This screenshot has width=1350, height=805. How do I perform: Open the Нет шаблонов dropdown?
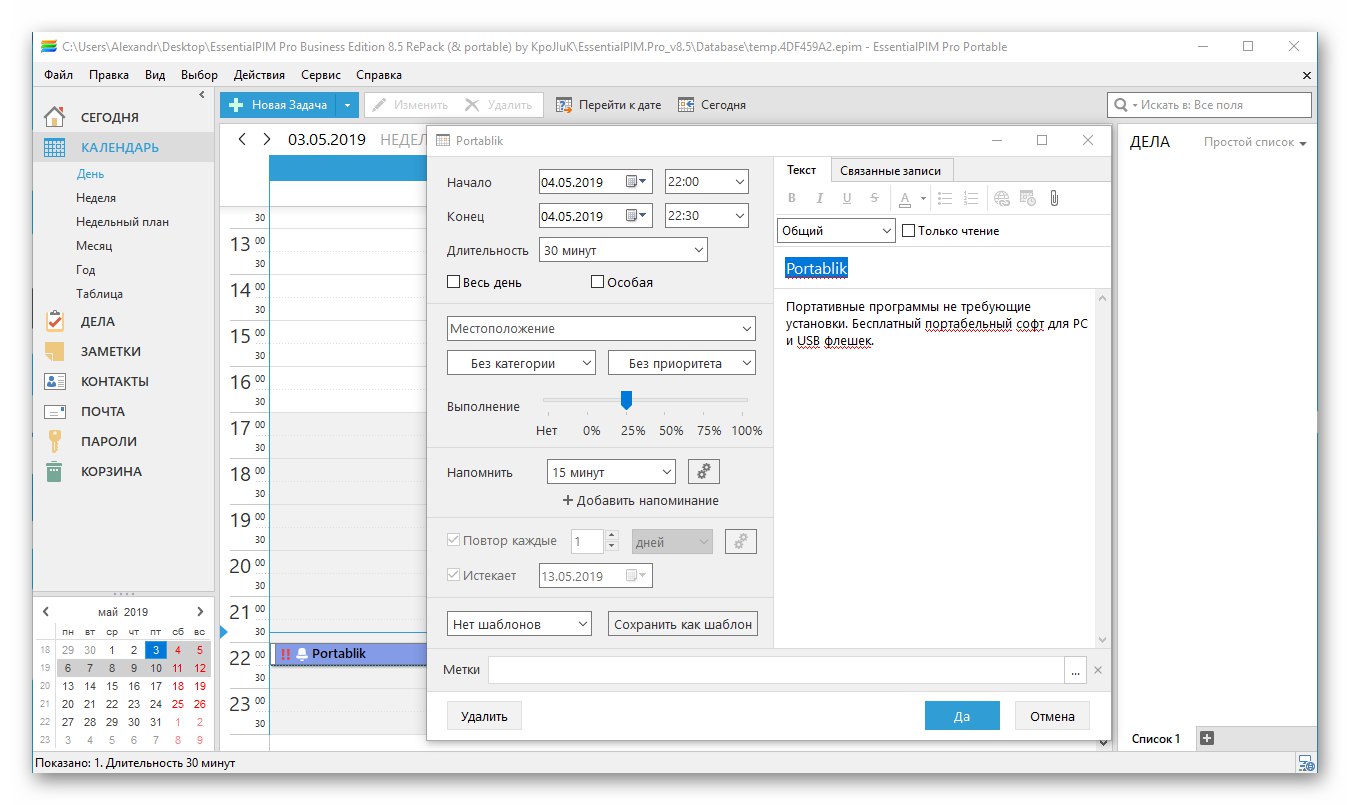[583, 624]
